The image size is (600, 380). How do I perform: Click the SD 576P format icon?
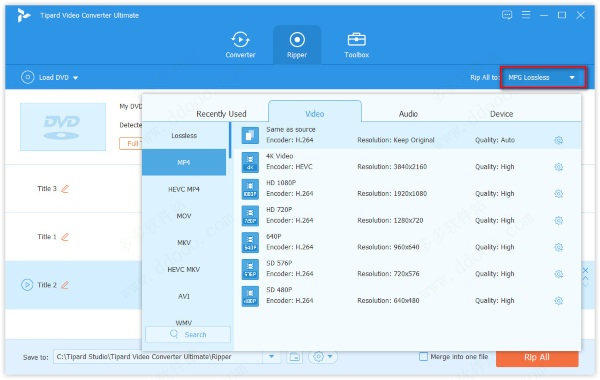coord(250,269)
